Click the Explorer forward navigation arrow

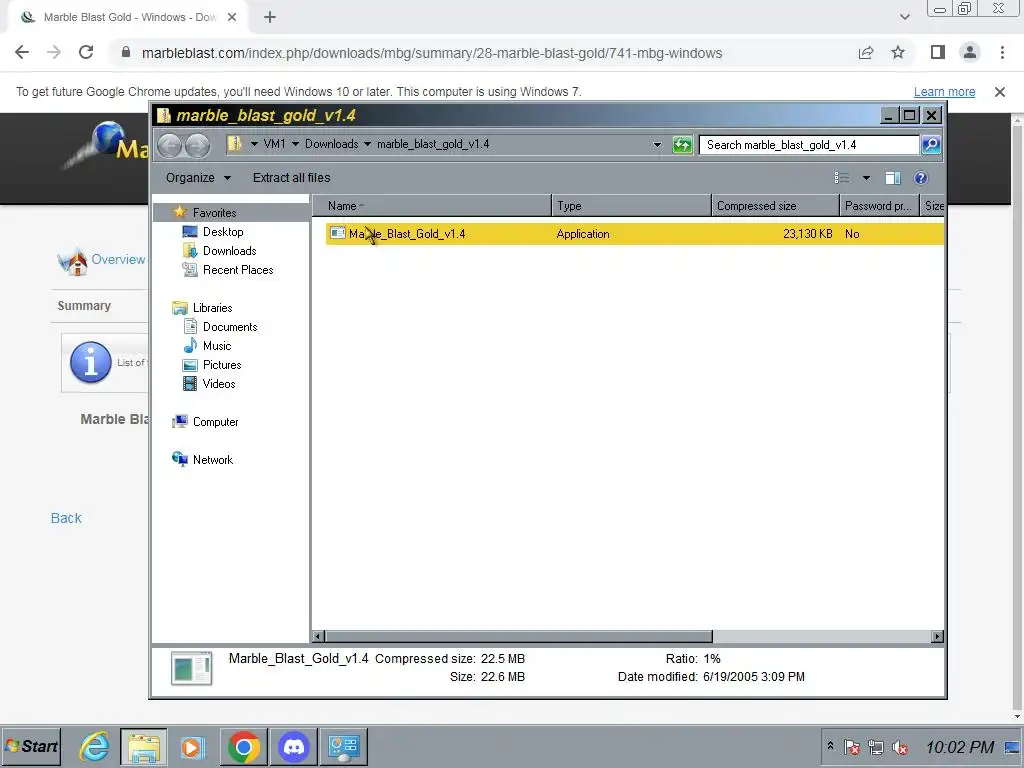click(x=197, y=144)
